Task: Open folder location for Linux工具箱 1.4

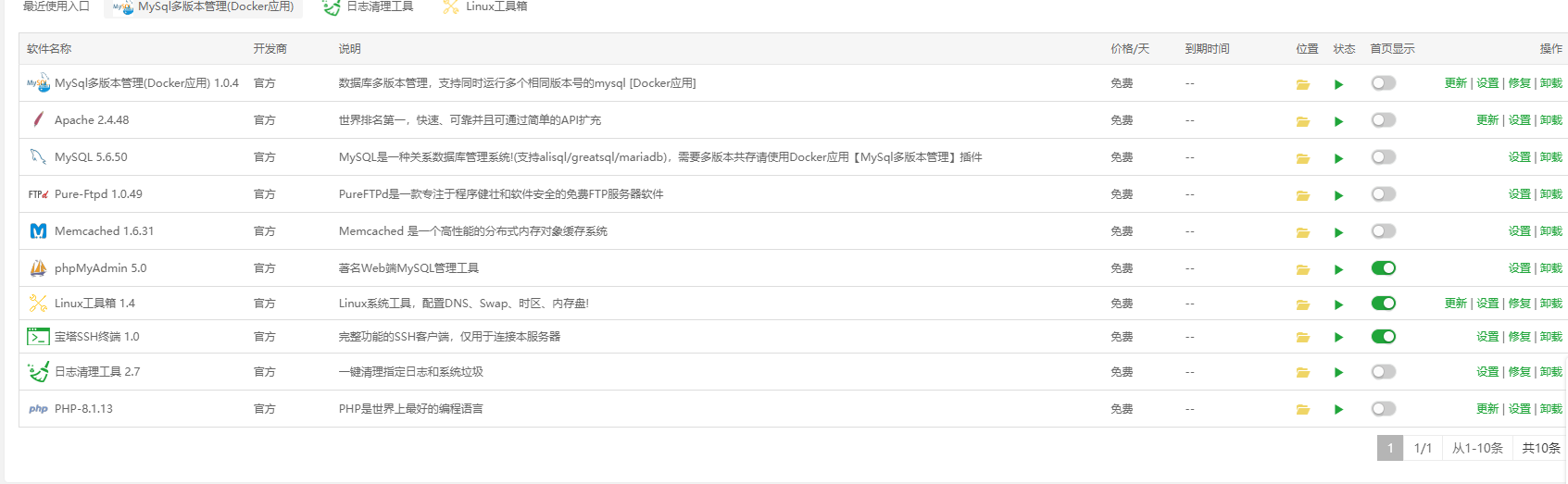Action: 1303,304
